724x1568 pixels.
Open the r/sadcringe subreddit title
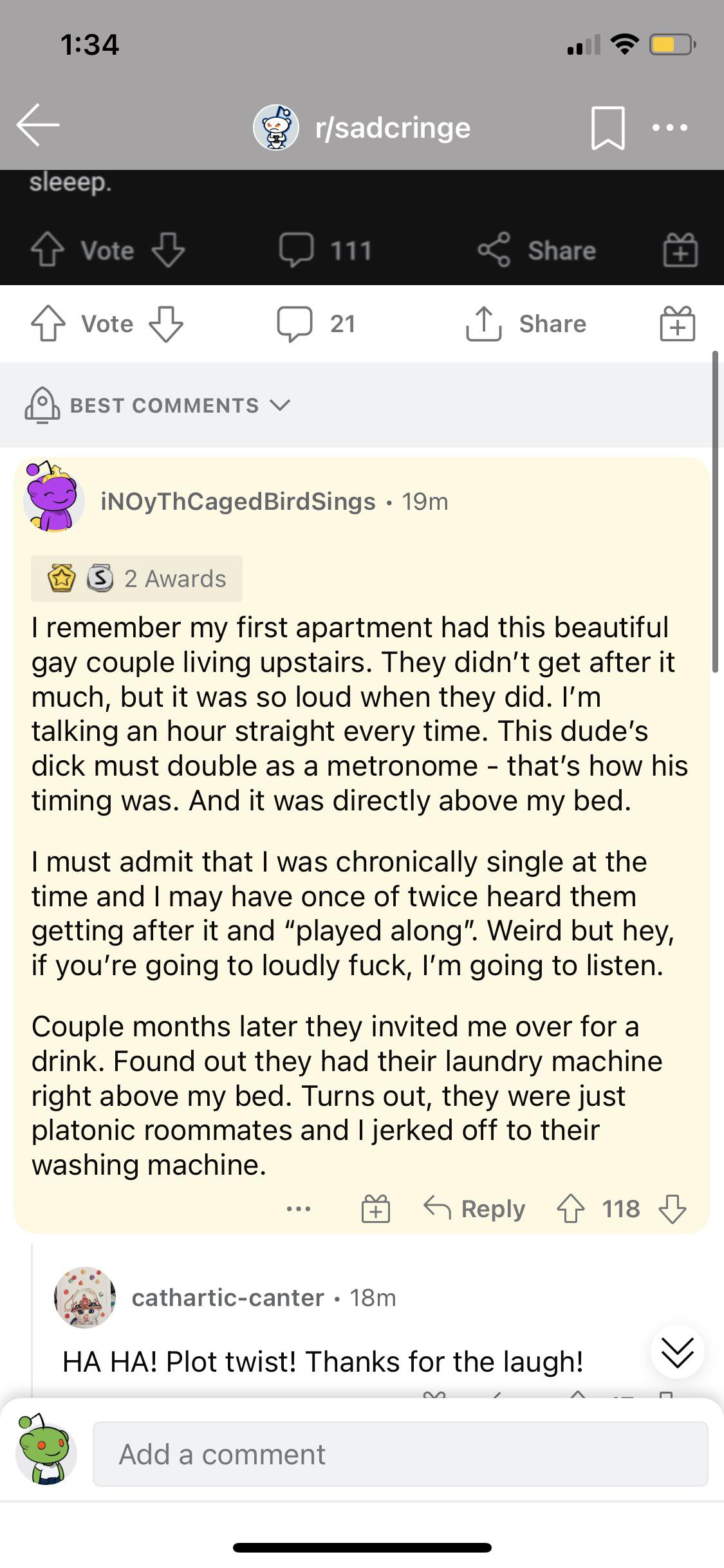pyautogui.click(x=393, y=127)
